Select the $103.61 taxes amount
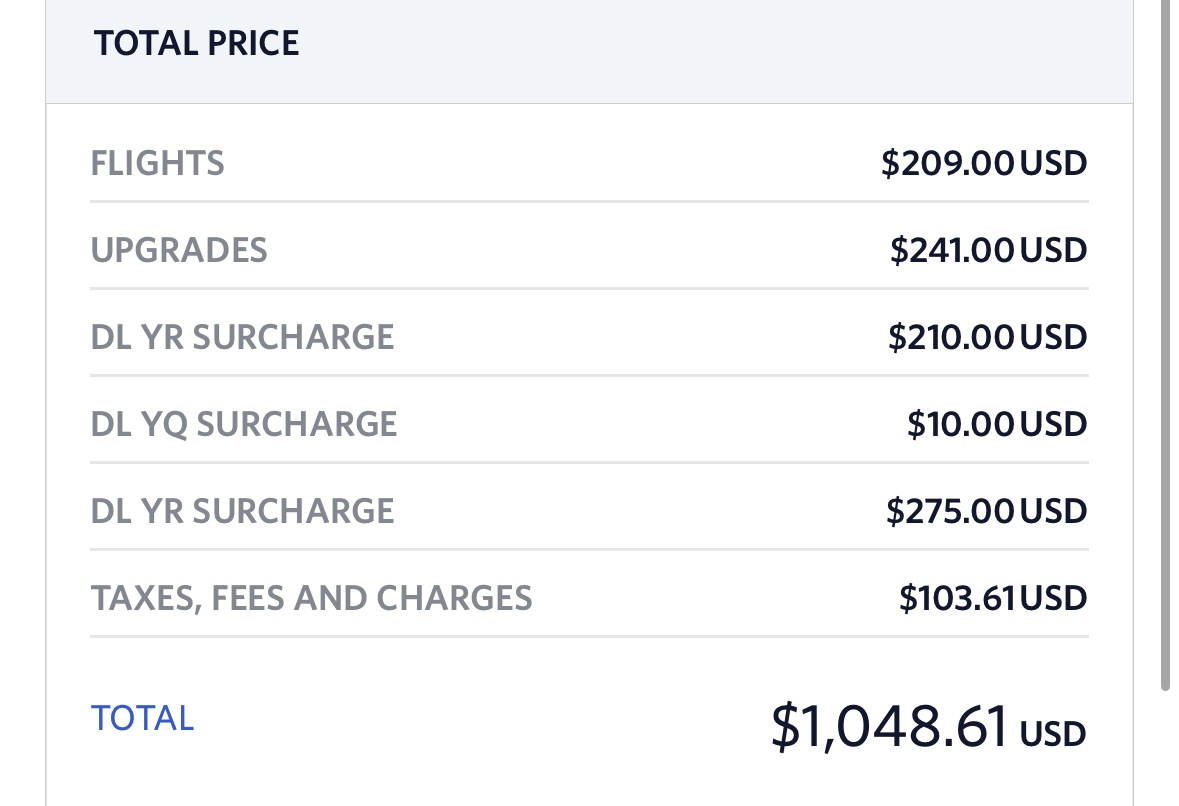The height and width of the screenshot is (806, 1179). [x=957, y=598]
